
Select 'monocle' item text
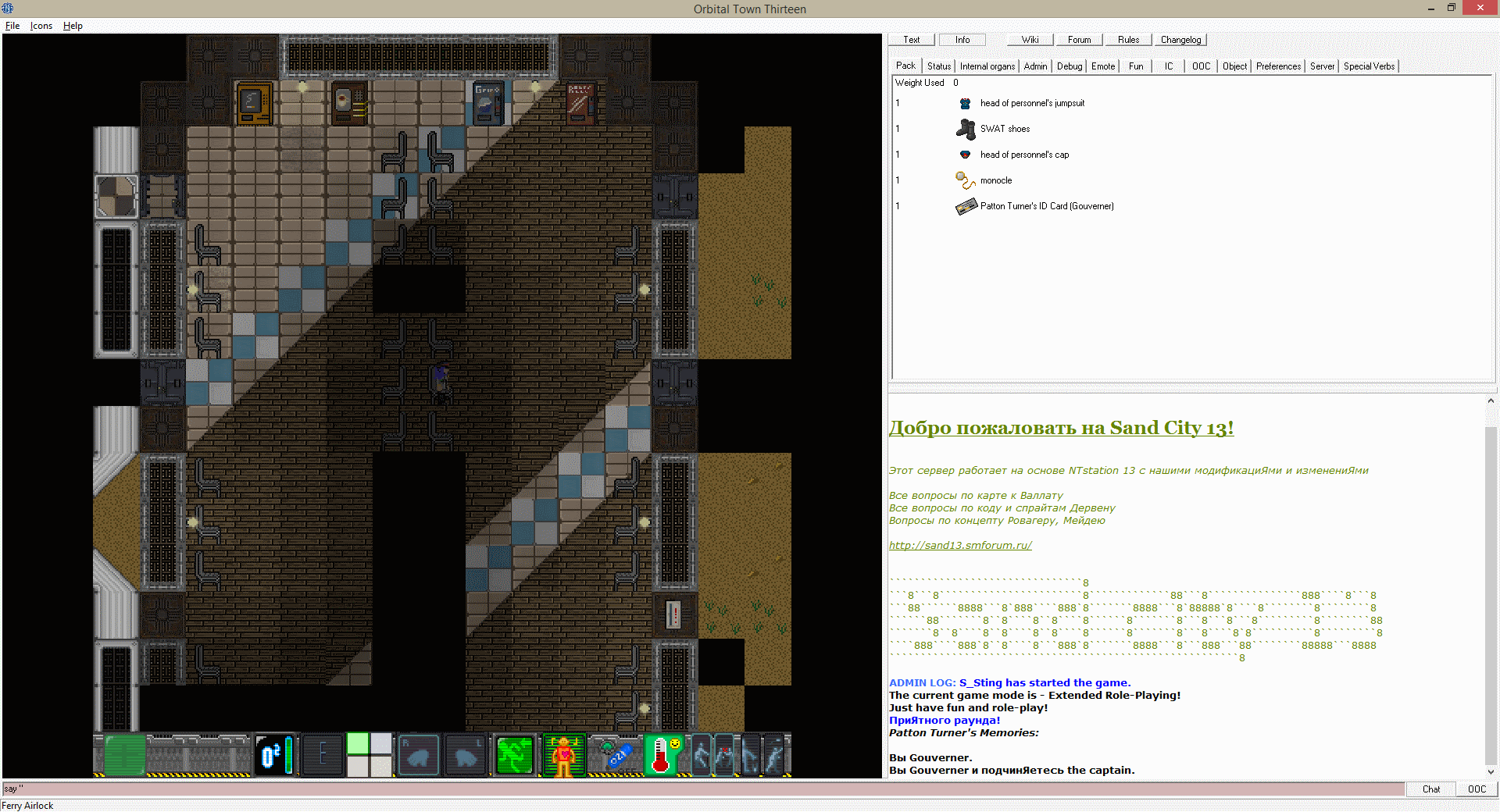click(x=996, y=180)
